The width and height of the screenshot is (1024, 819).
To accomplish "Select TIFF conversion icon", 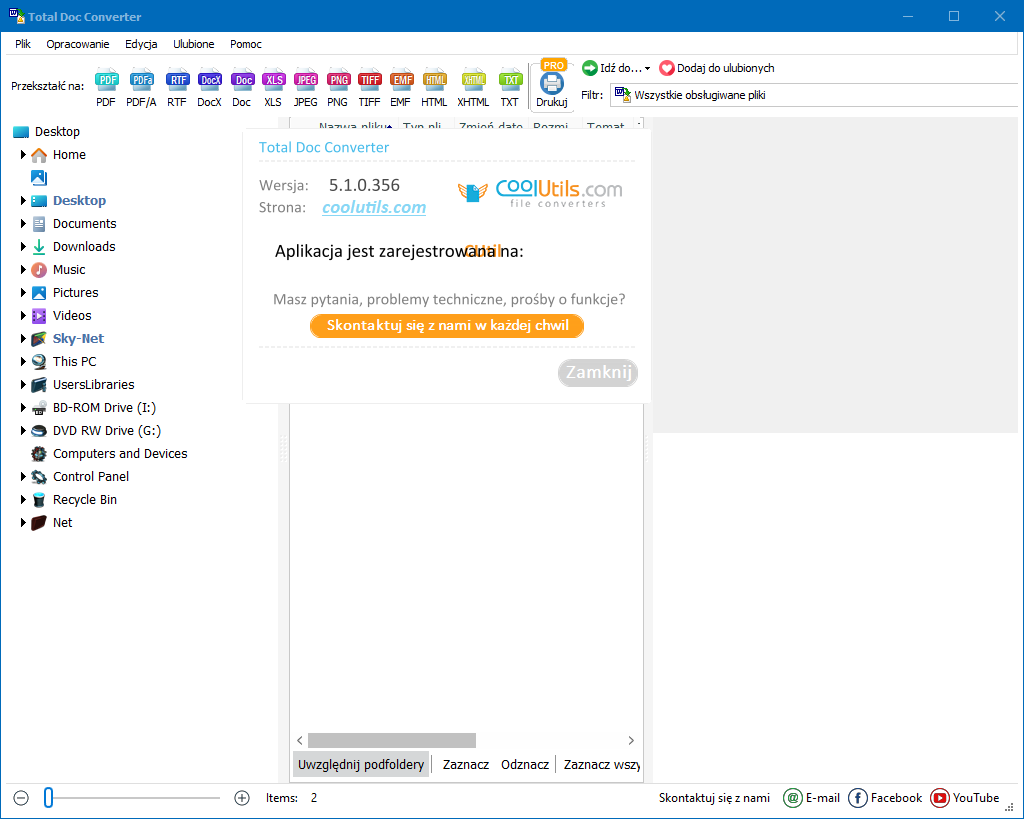I will (370, 88).
